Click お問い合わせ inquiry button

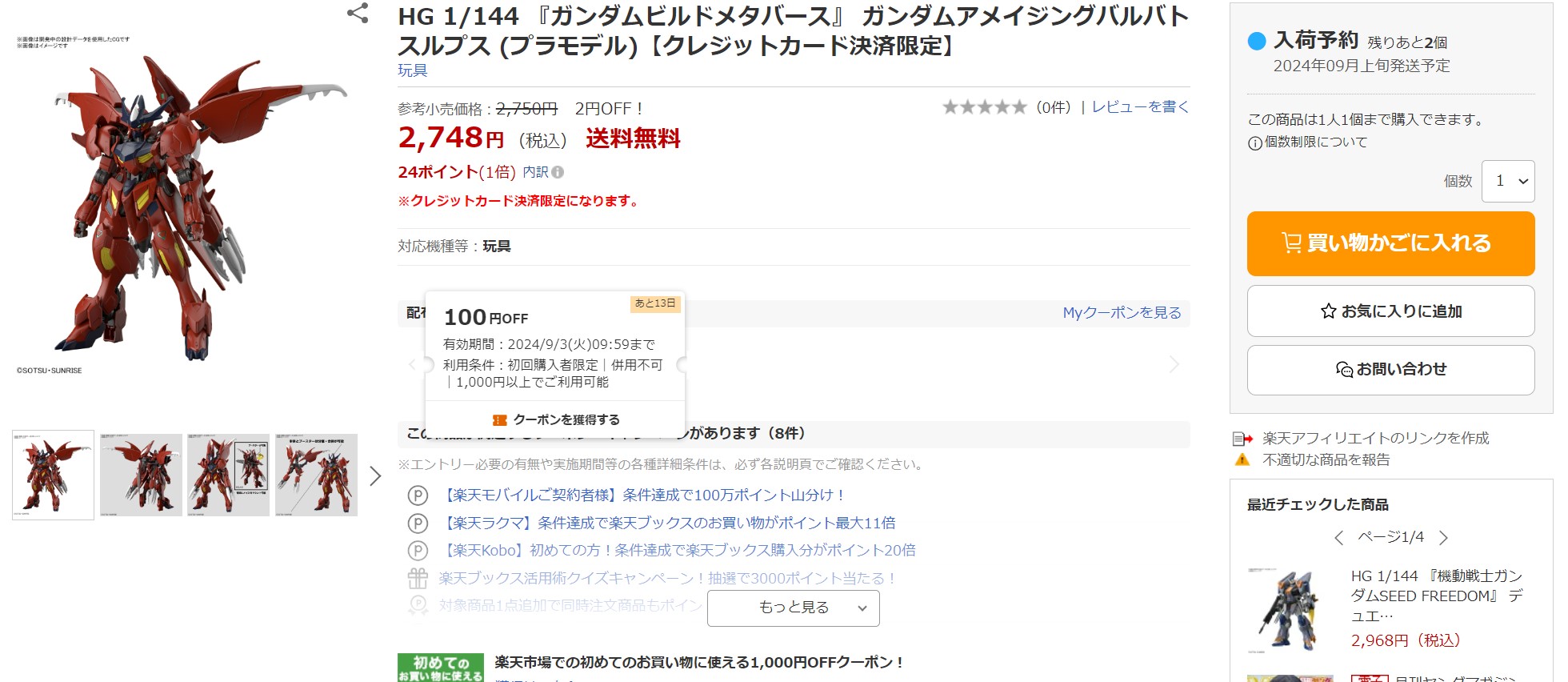click(x=1390, y=370)
